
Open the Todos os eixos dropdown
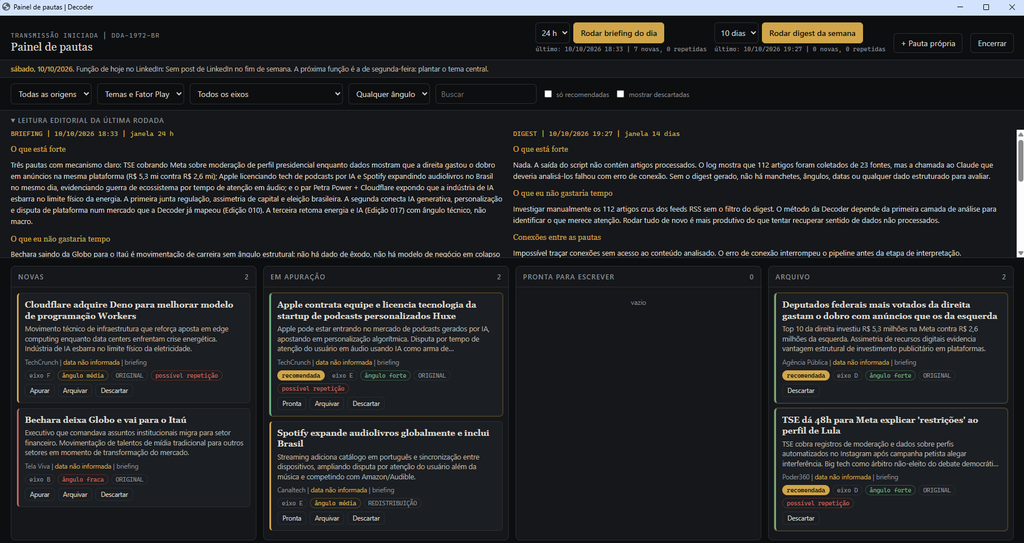pyautogui.click(x=266, y=94)
